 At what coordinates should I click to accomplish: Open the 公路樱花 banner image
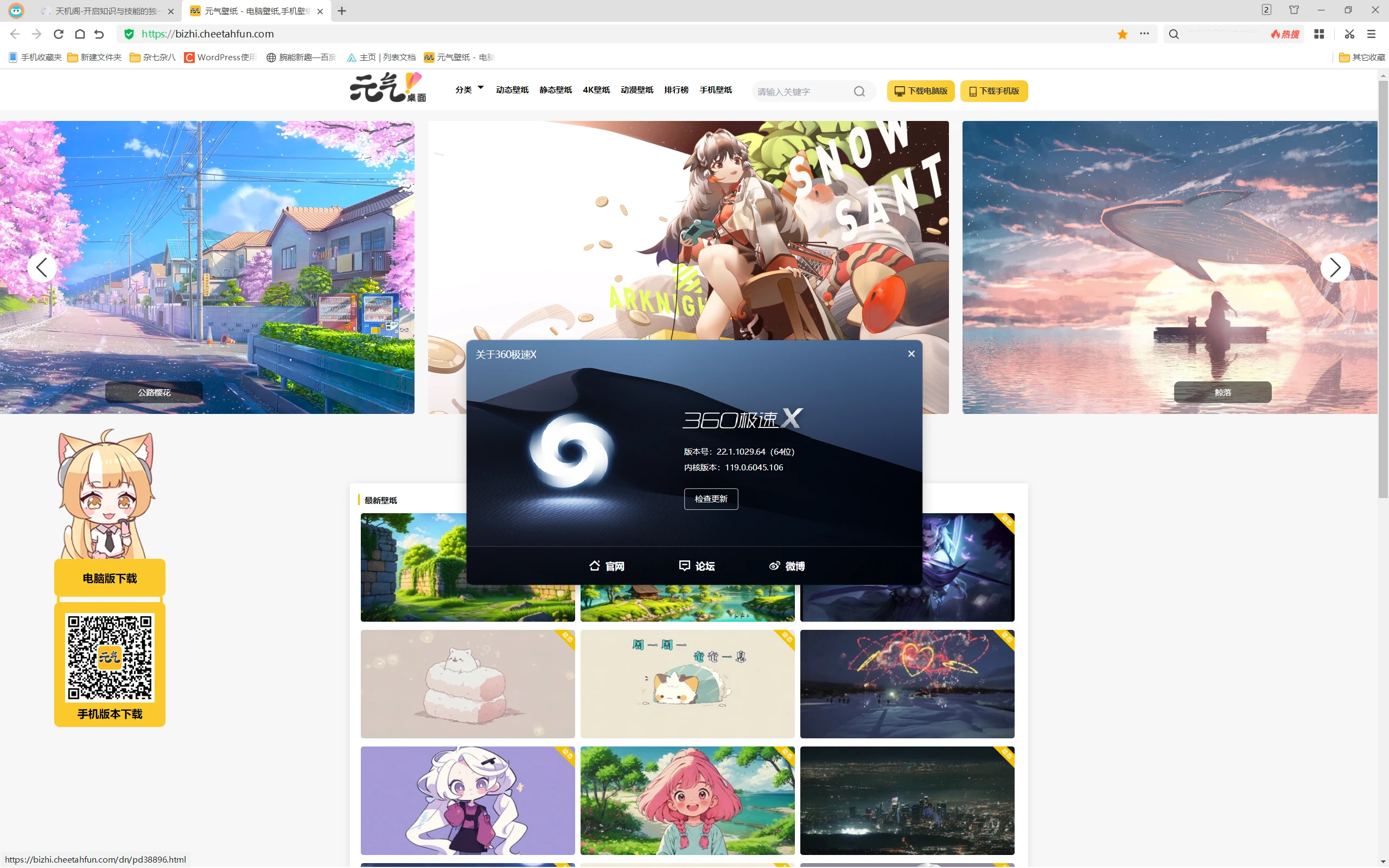207,267
